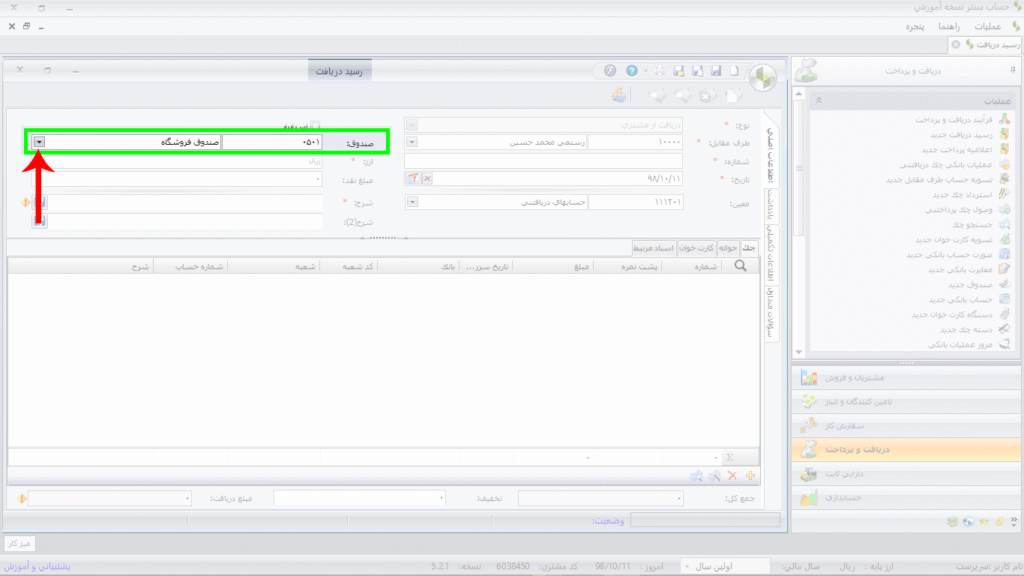This screenshot has height=576, width=1024.
Task: Open the عملیات menu in the menu bar
Action: tap(987, 26)
